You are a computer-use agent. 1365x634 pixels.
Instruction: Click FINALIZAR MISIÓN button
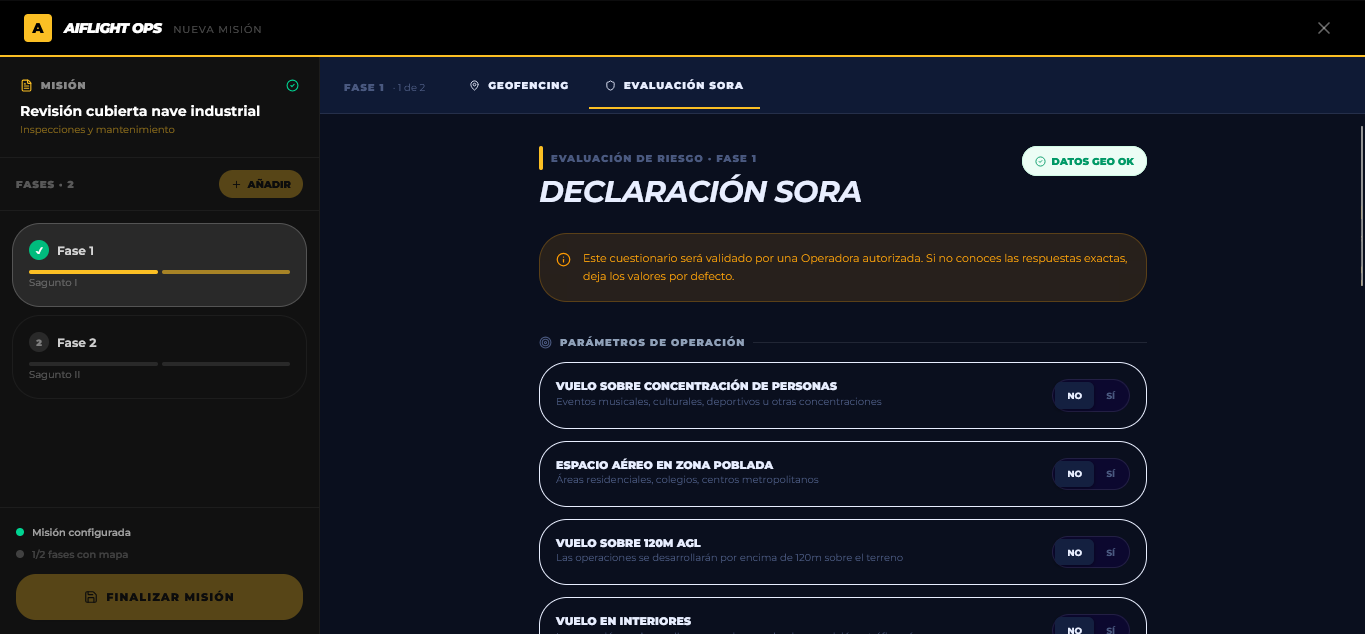point(159,597)
